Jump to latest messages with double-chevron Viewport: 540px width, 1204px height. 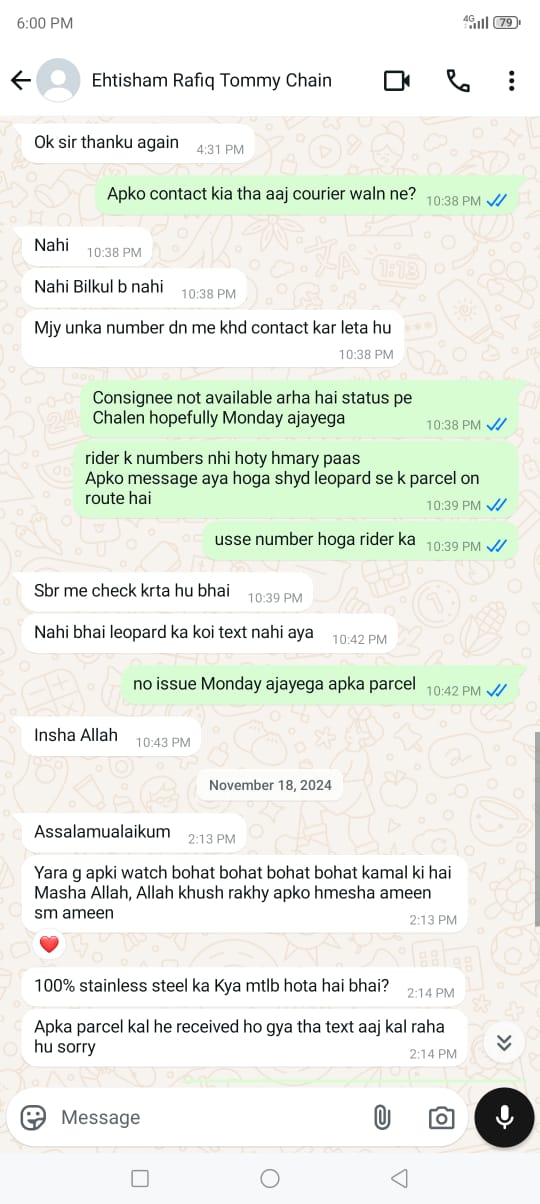click(504, 1043)
